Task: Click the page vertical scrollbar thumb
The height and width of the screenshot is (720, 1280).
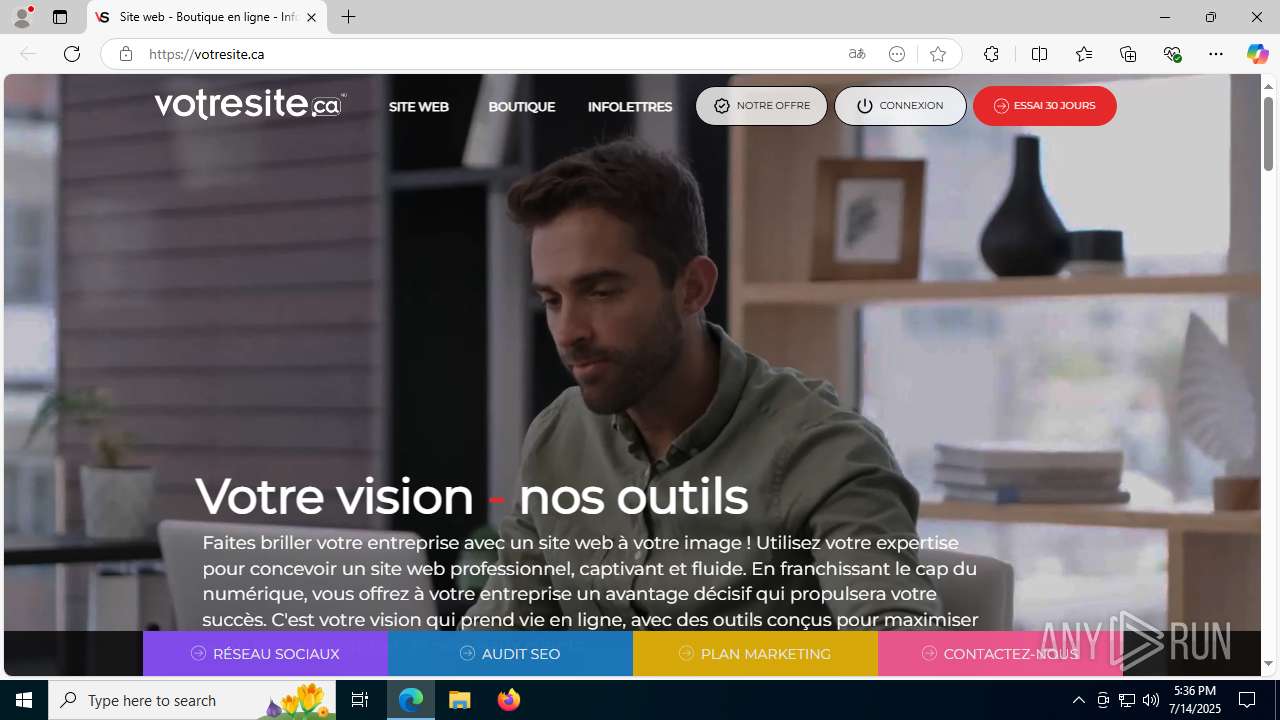Action: [x=1268, y=132]
